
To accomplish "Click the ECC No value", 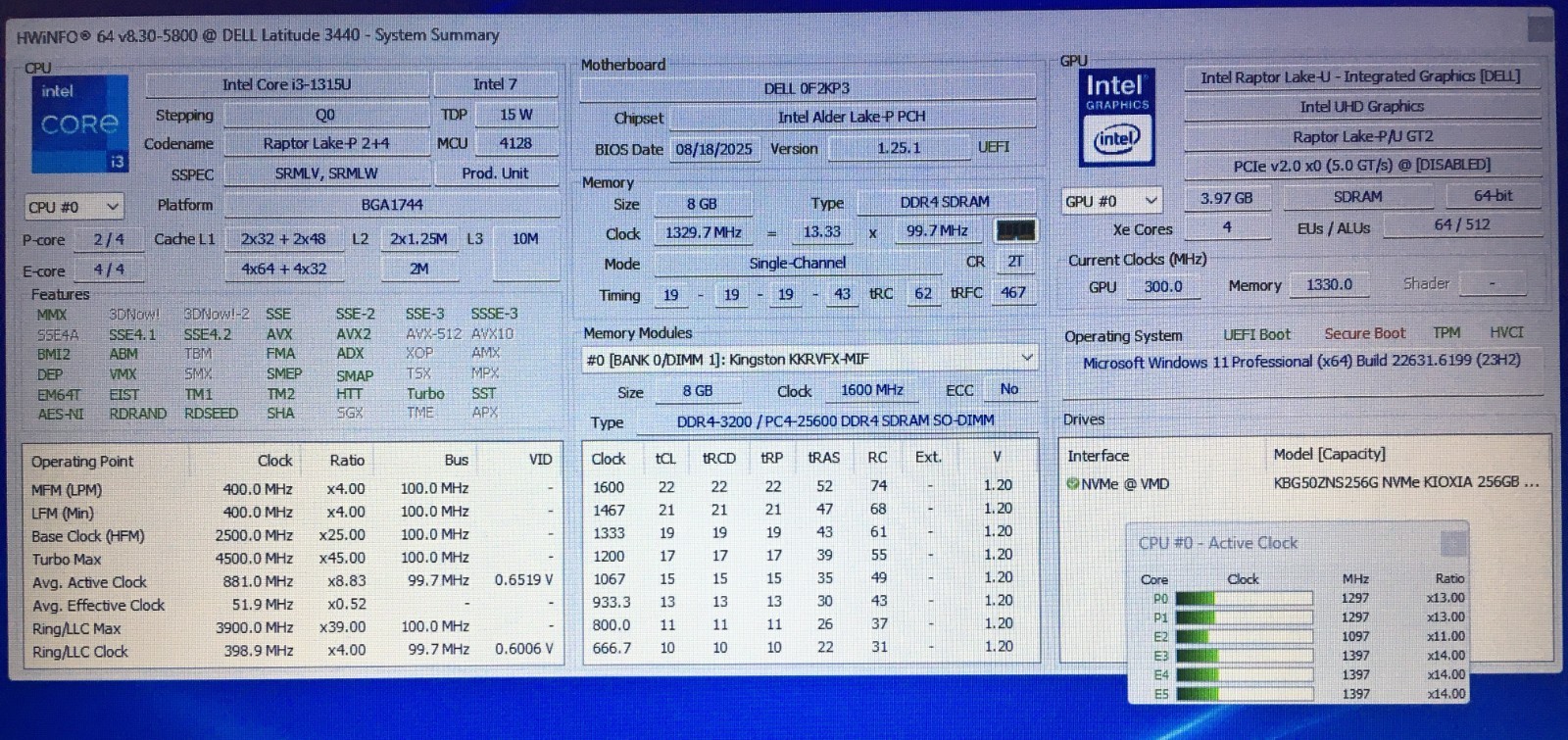I will [x=1009, y=389].
